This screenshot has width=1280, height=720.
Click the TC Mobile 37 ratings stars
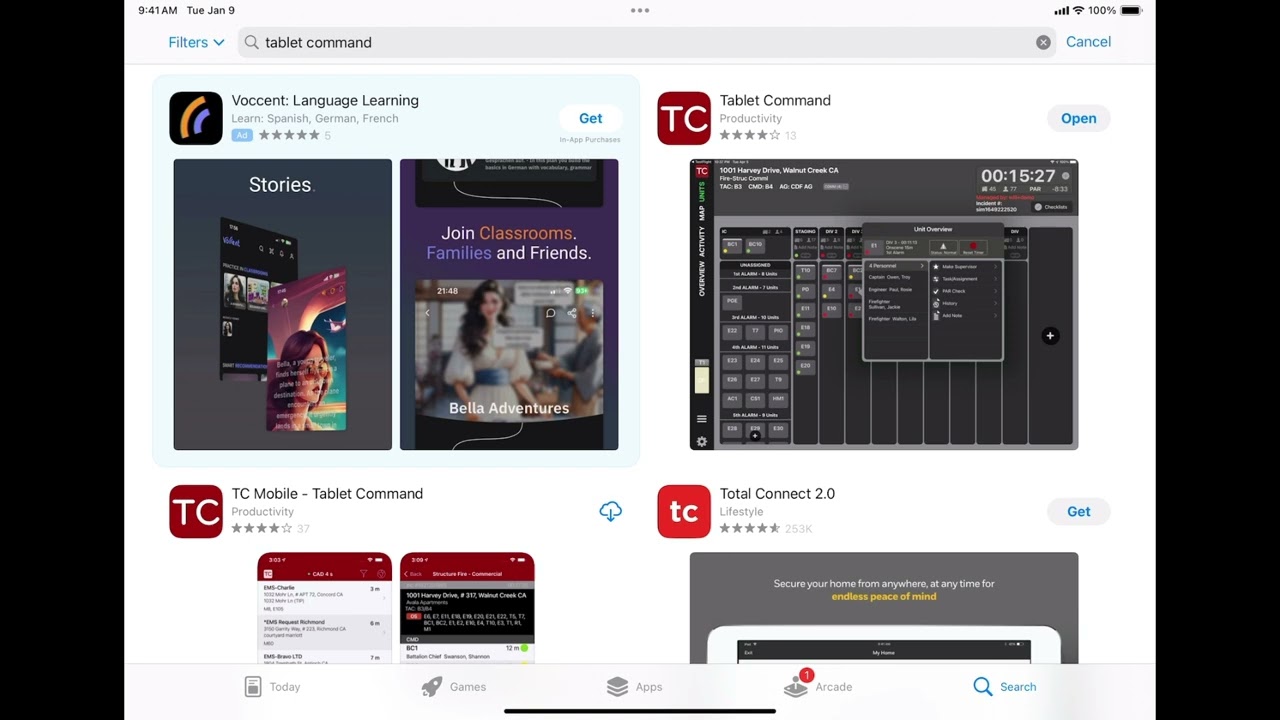coord(262,528)
